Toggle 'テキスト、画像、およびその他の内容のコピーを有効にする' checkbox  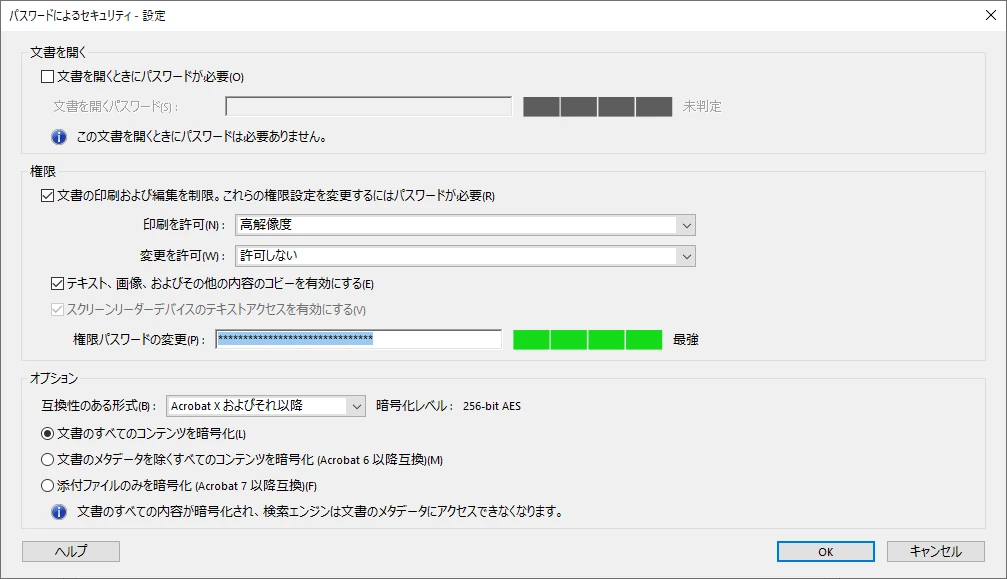click(58, 283)
